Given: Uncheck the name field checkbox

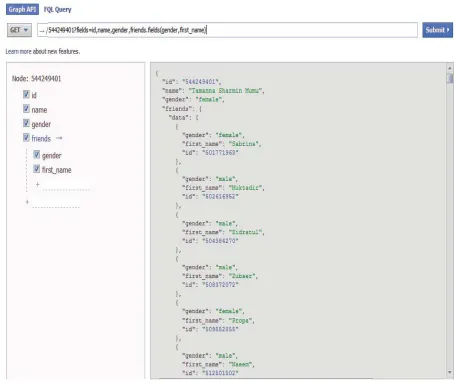Looking at the screenshot, I should [26, 109].
